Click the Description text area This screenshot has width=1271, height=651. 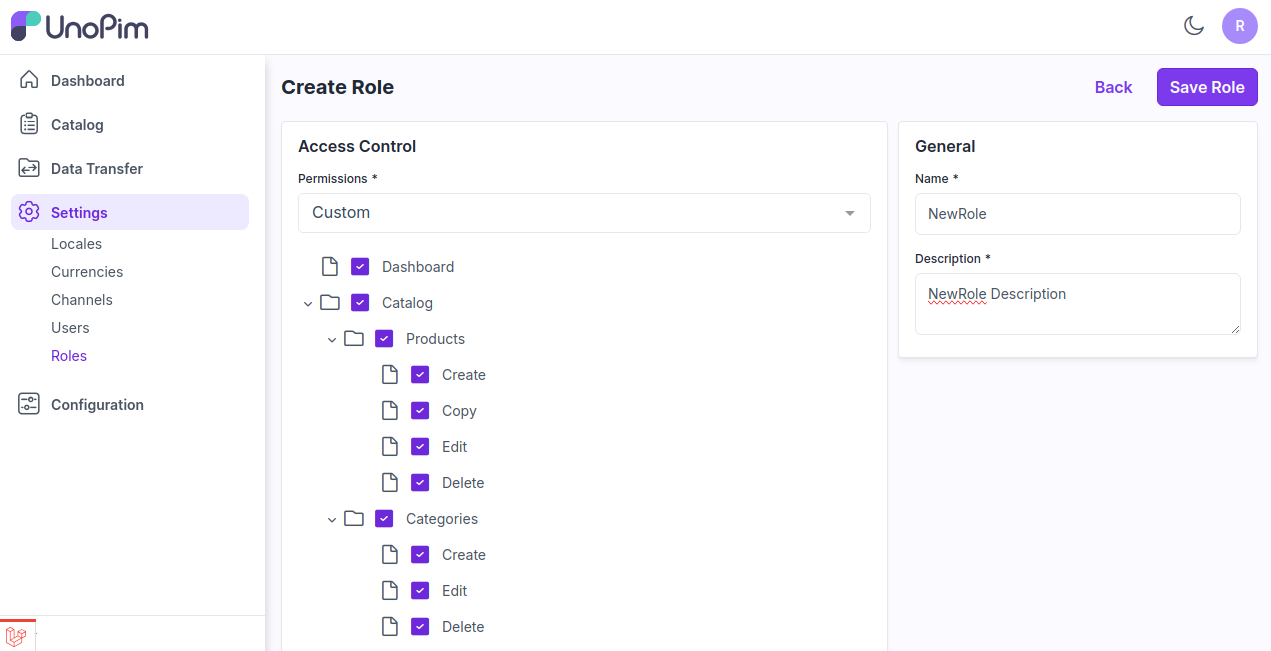pyautogui.click(x=1077, y=304)
